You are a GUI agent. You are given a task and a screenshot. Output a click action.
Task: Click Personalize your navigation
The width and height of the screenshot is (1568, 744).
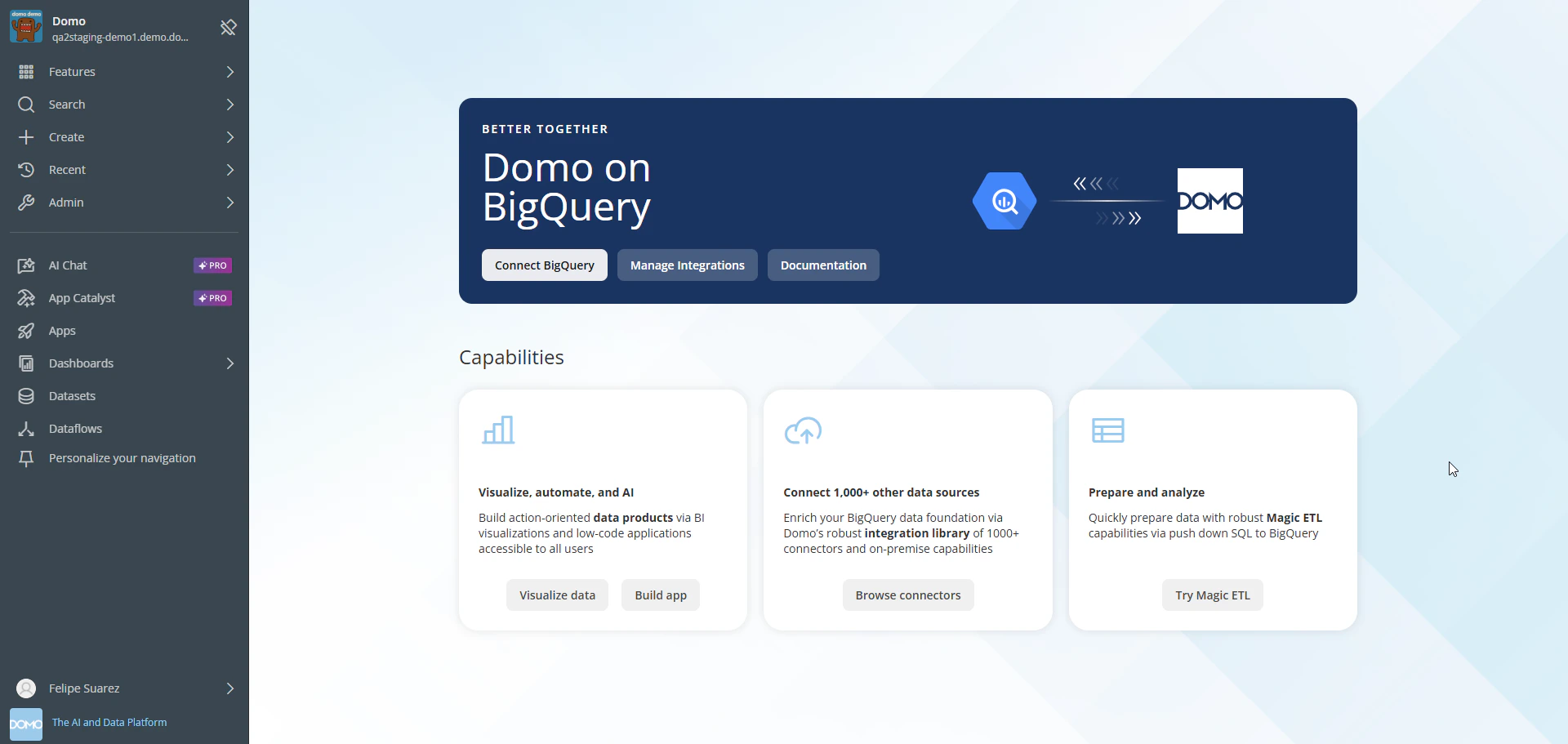pos(122,458)
